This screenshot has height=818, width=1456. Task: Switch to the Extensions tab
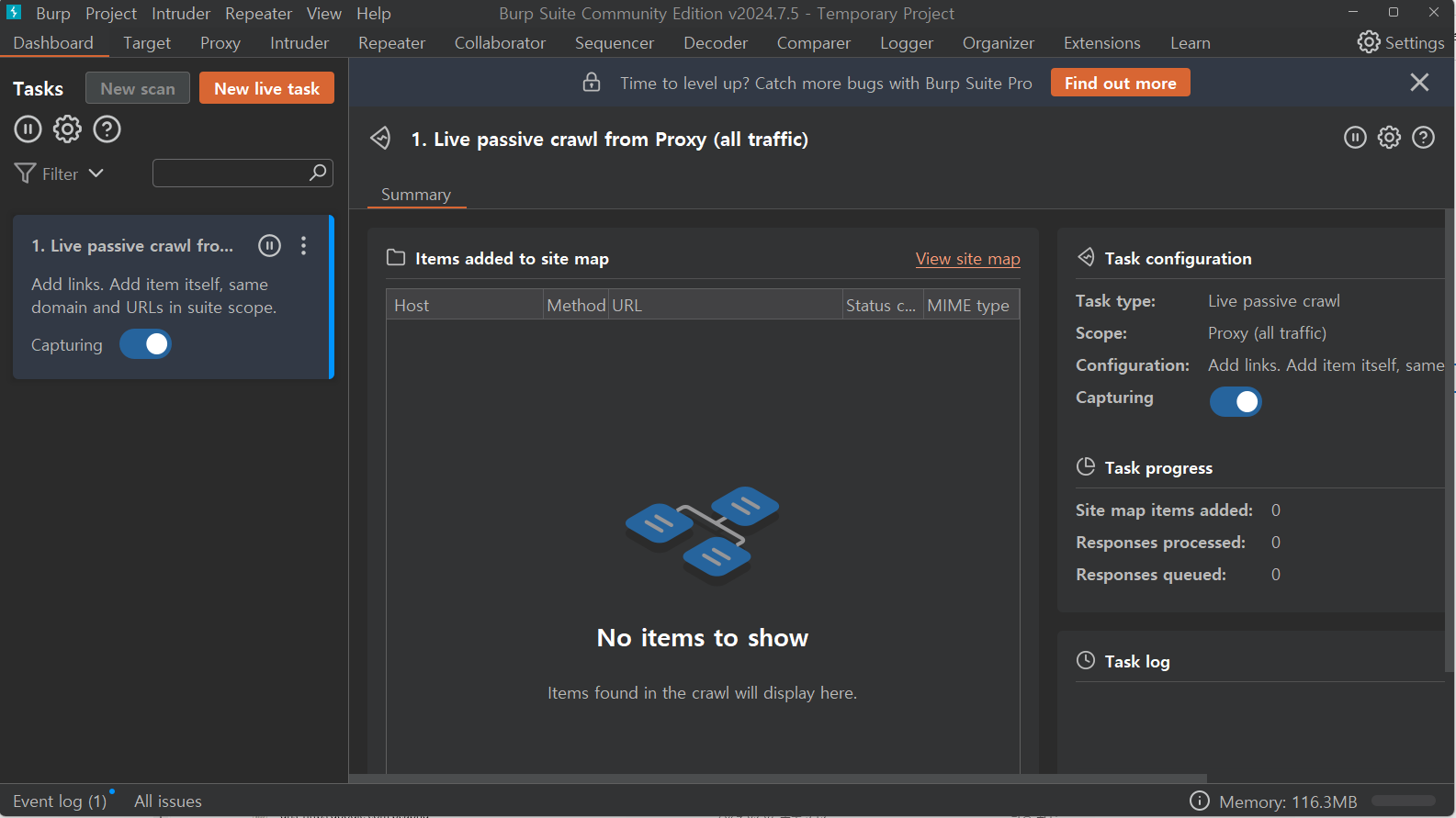tap(1102, 43)
